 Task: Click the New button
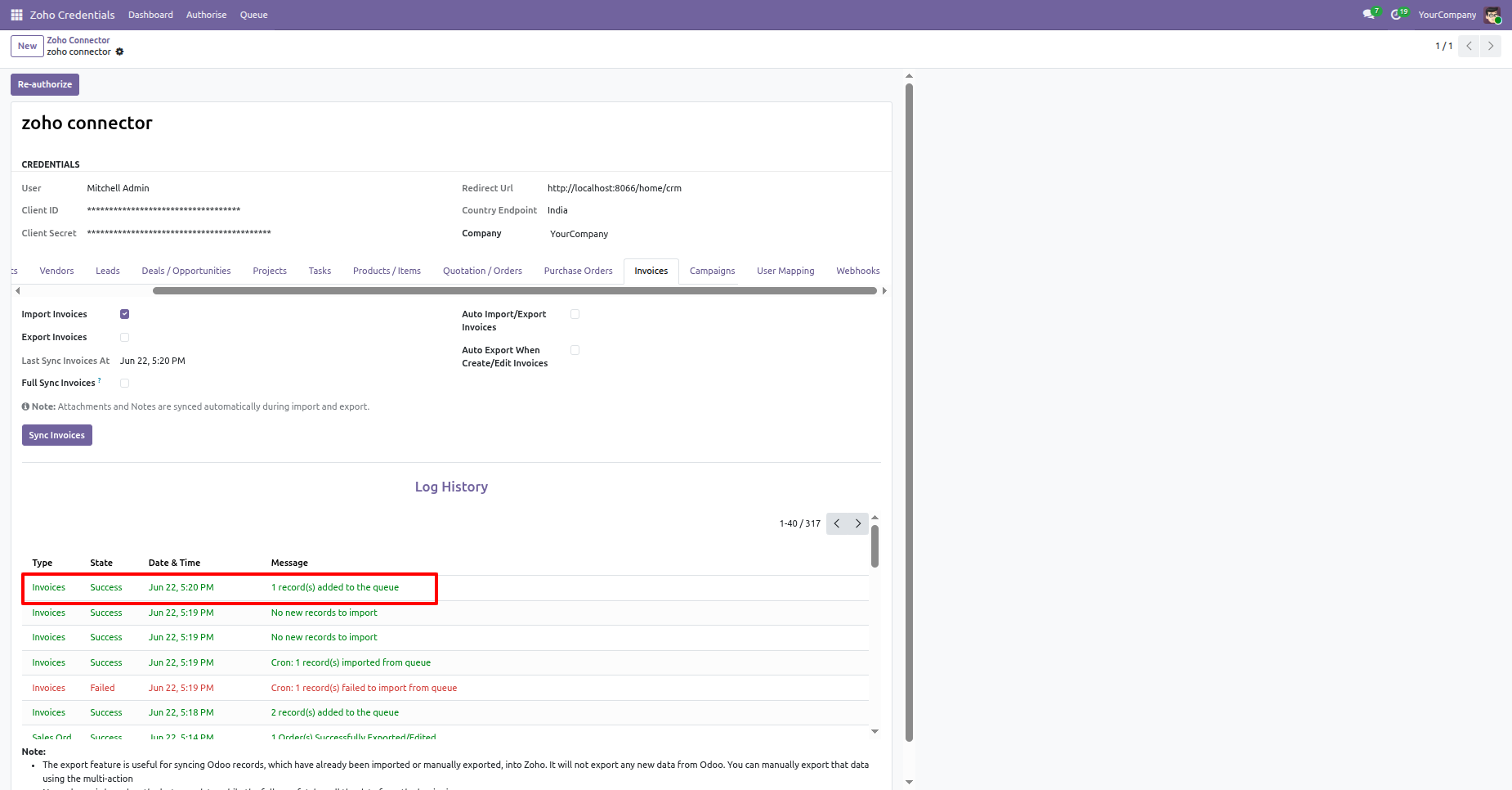[x=28, y=46]
